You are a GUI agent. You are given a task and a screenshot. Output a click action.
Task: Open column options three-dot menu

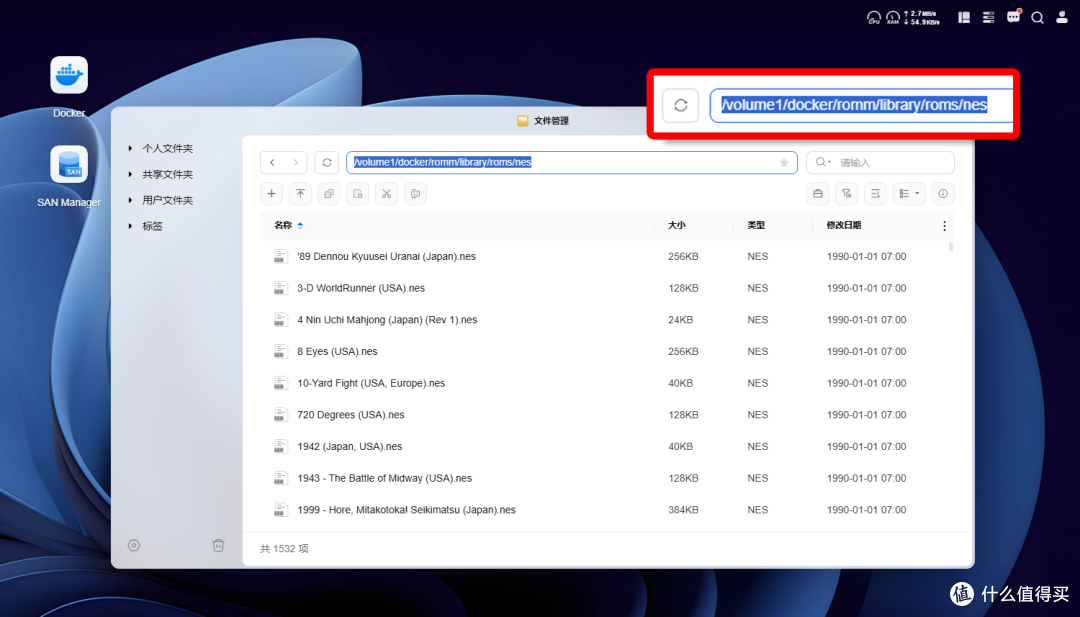pos(944,226)
